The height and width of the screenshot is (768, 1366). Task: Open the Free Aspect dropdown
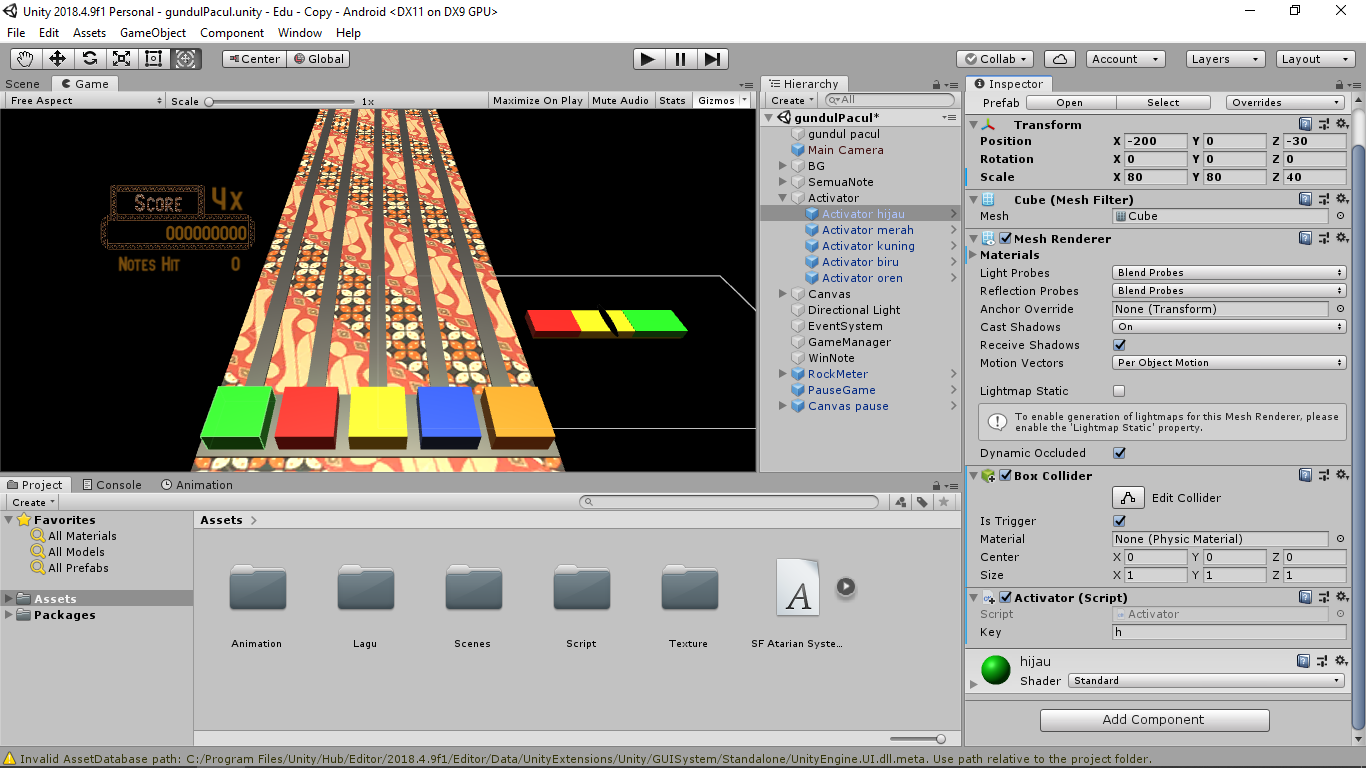click(85, 100)
